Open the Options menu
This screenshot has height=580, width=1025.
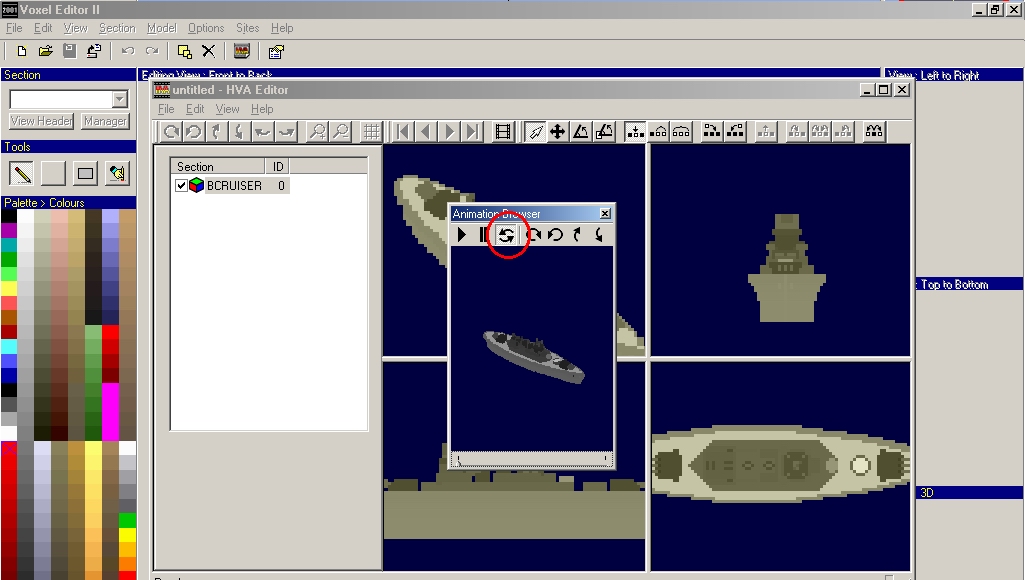coord(206,28)
